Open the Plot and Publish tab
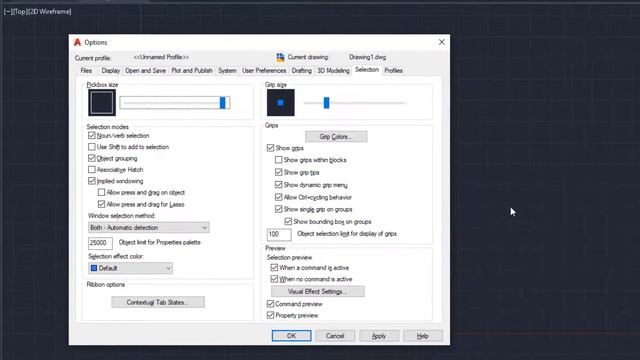The height and width of the screenshot is (360, 640). point(192,71)
